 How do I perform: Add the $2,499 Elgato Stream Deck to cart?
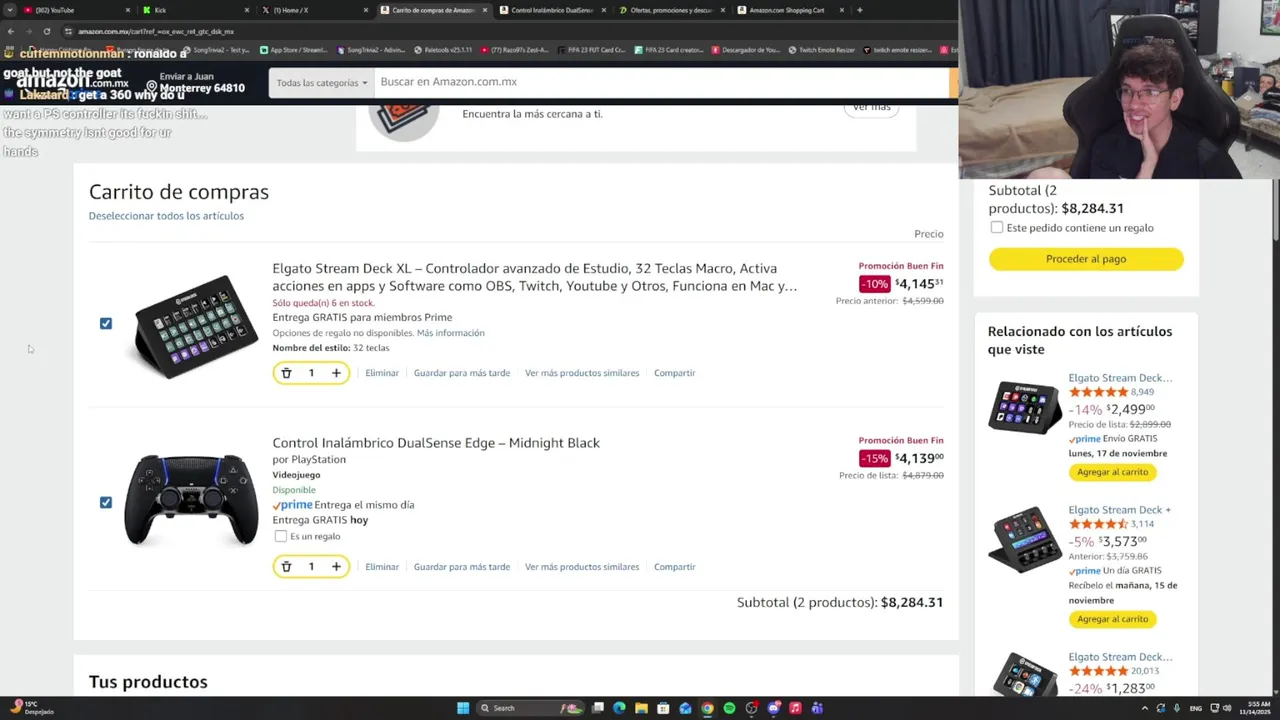tap(1112, 472)
